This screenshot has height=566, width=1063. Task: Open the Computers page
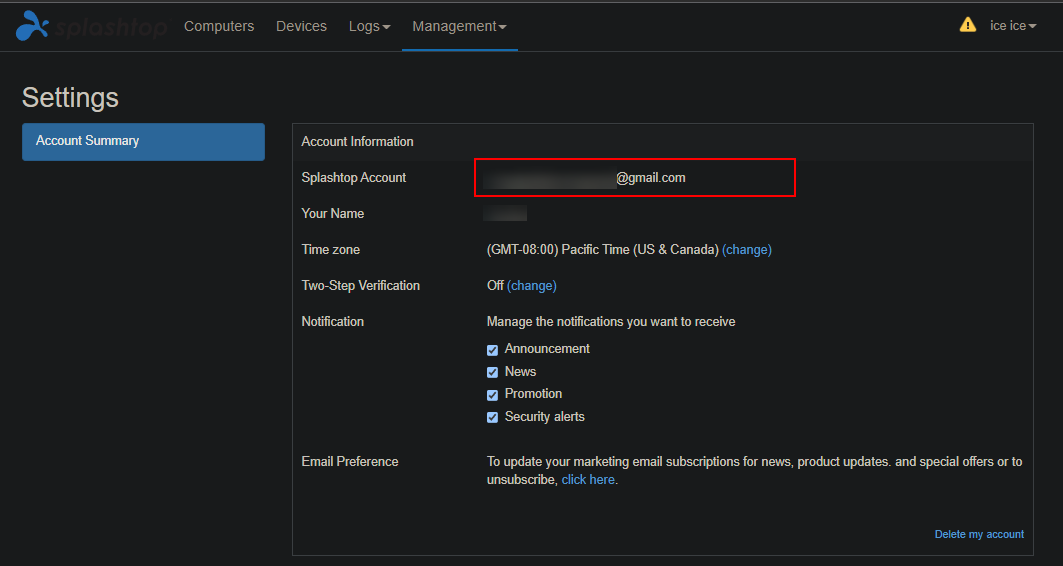[219, 26]
